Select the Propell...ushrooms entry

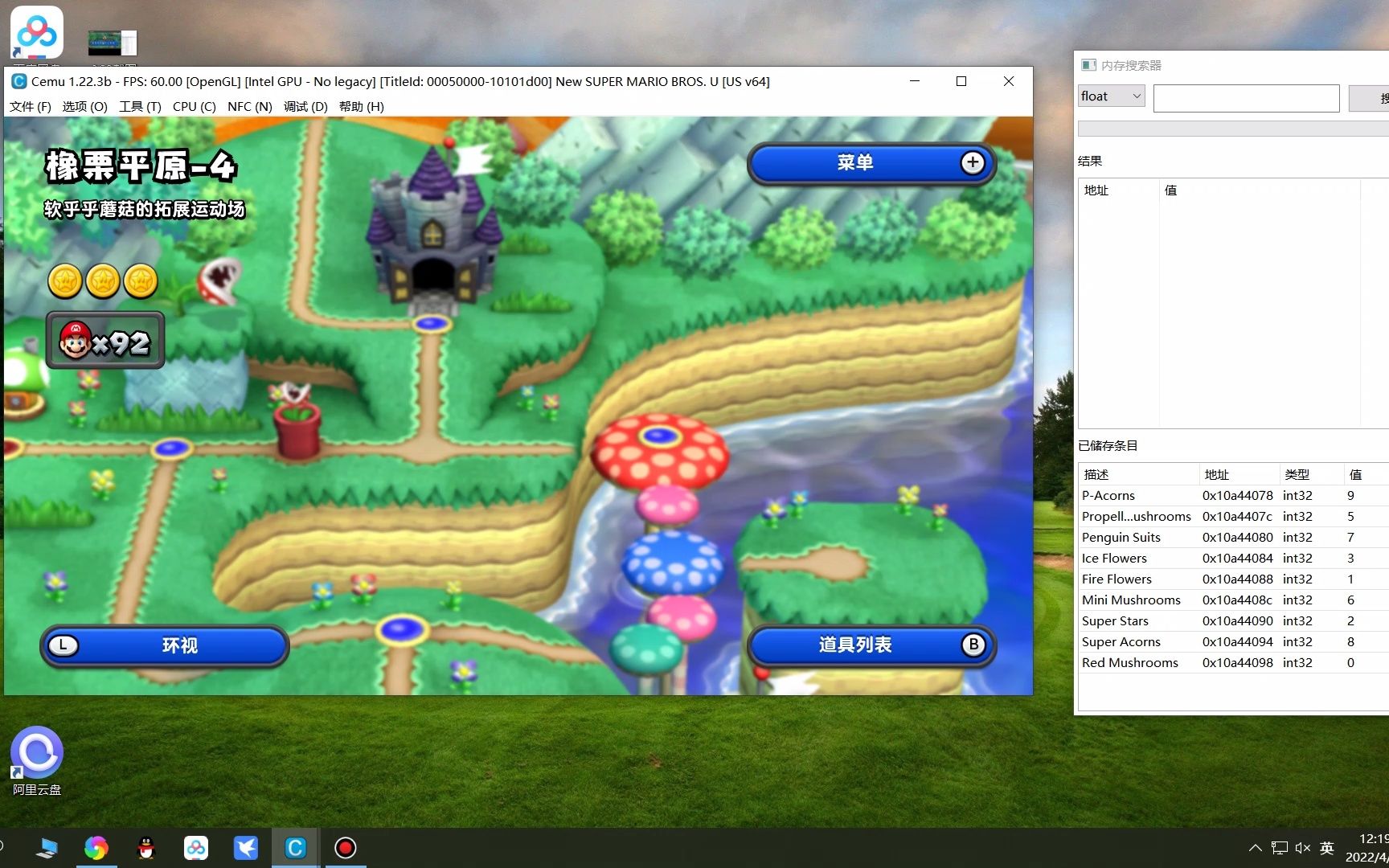coord(1233,517)
